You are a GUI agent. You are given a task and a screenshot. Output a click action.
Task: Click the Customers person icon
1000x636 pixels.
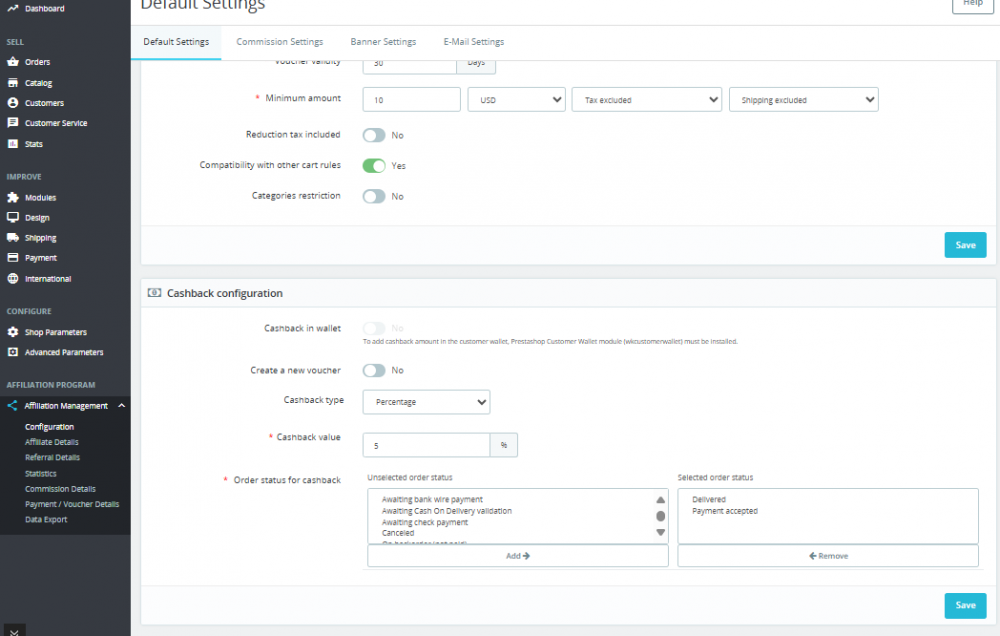(13, 103)
